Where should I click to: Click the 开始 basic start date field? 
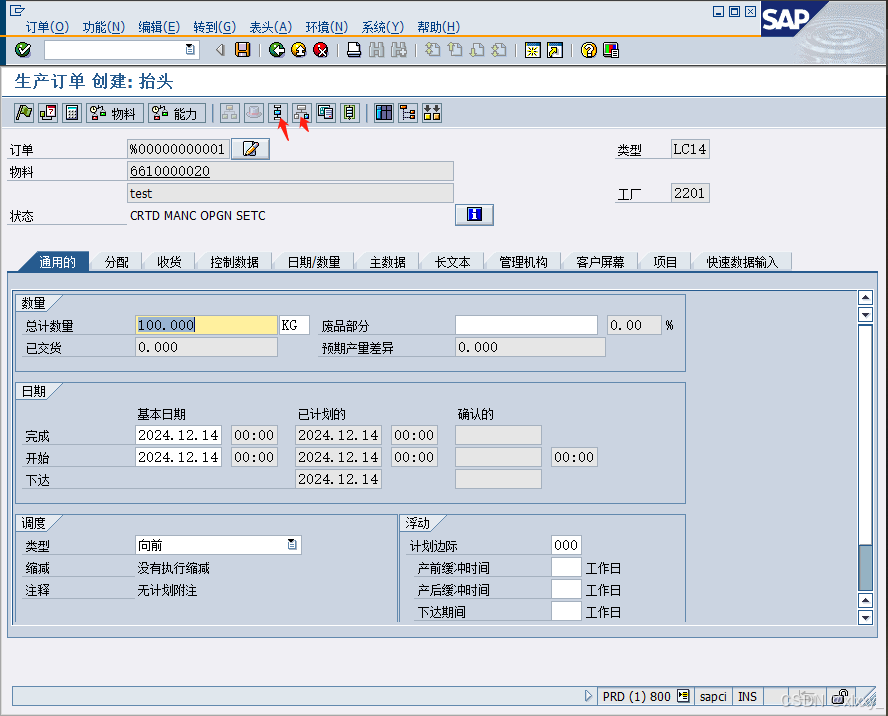tap(178, 457)
